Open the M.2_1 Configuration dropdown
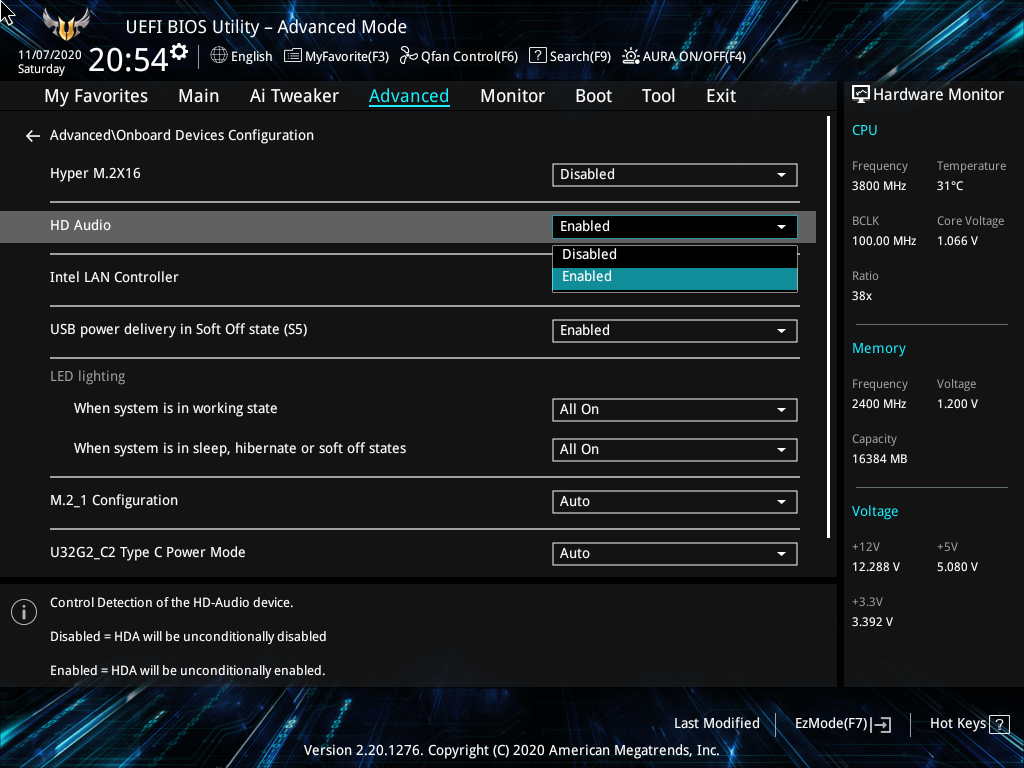 [675, 502]
